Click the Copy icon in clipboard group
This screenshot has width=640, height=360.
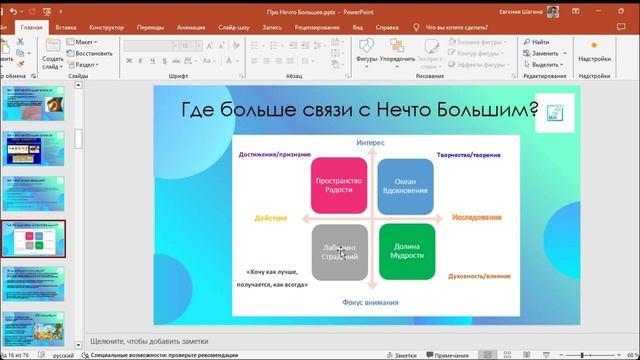(x=20, y=53)
